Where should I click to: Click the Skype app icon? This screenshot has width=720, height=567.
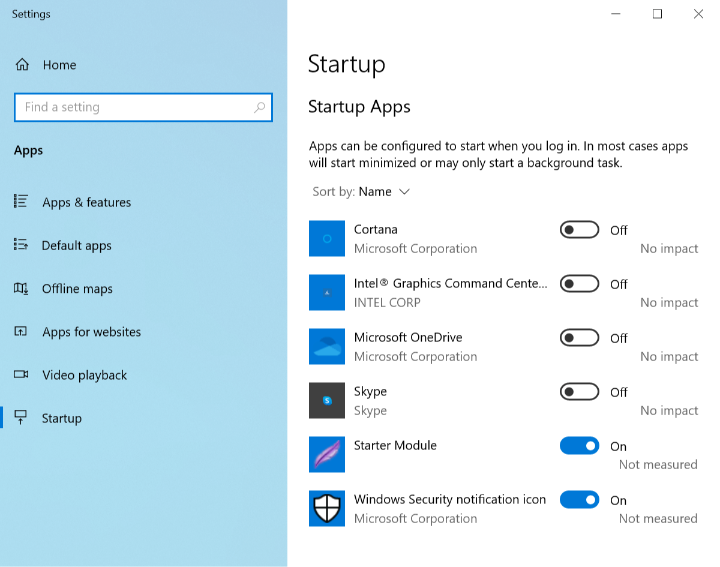(x=326, y=400)
